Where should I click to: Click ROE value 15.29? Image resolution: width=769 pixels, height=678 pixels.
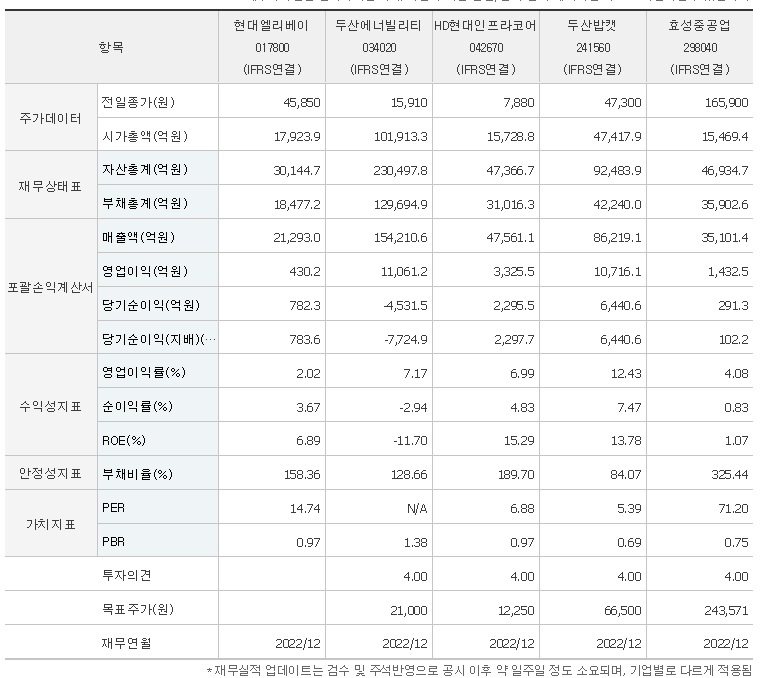(x=519, y=441)
